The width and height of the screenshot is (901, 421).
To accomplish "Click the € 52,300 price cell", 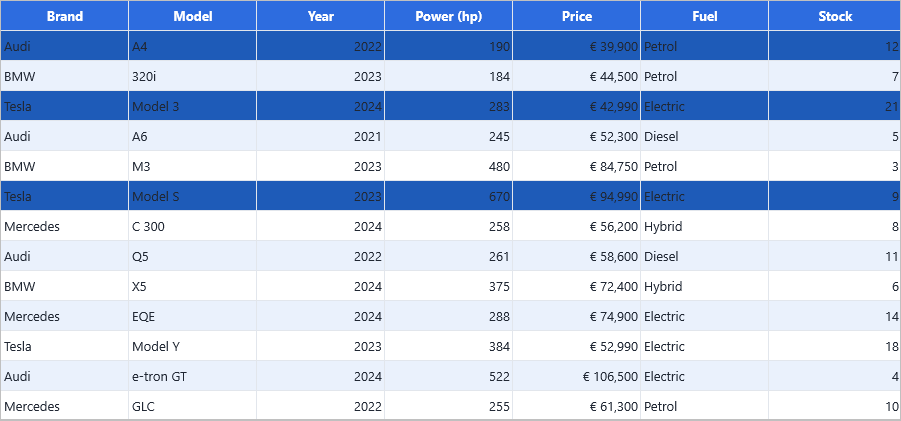I will pyautogui.click(x=577, y=136).
